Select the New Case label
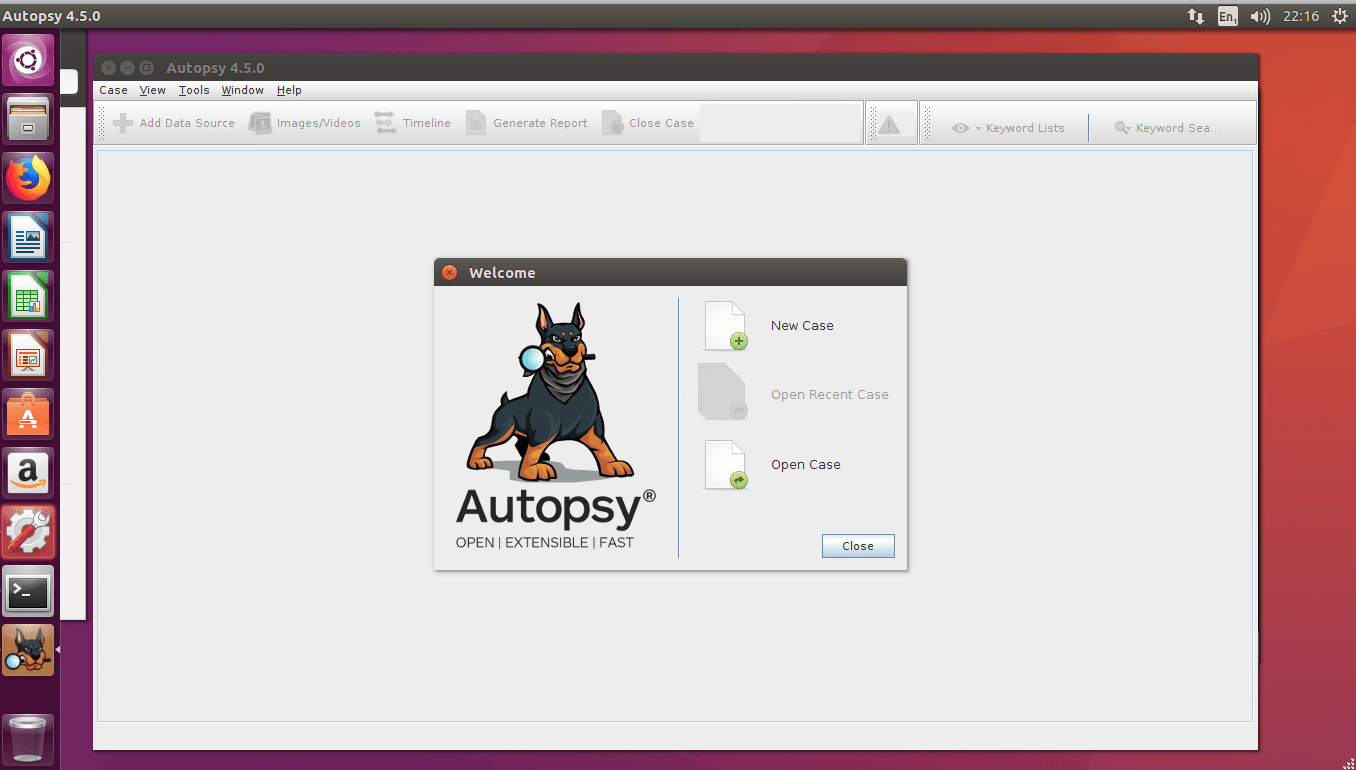Image resolution: width=1356 pixels, height=770 pixels. point(802,325)
